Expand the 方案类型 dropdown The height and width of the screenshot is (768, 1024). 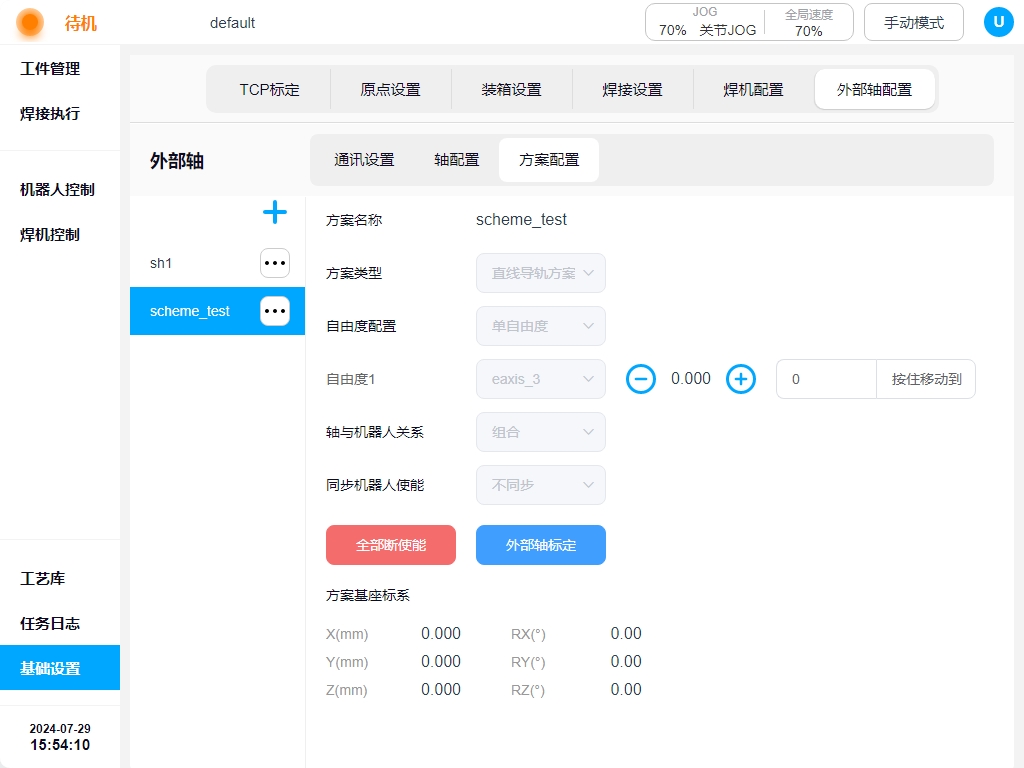(541, 273)
